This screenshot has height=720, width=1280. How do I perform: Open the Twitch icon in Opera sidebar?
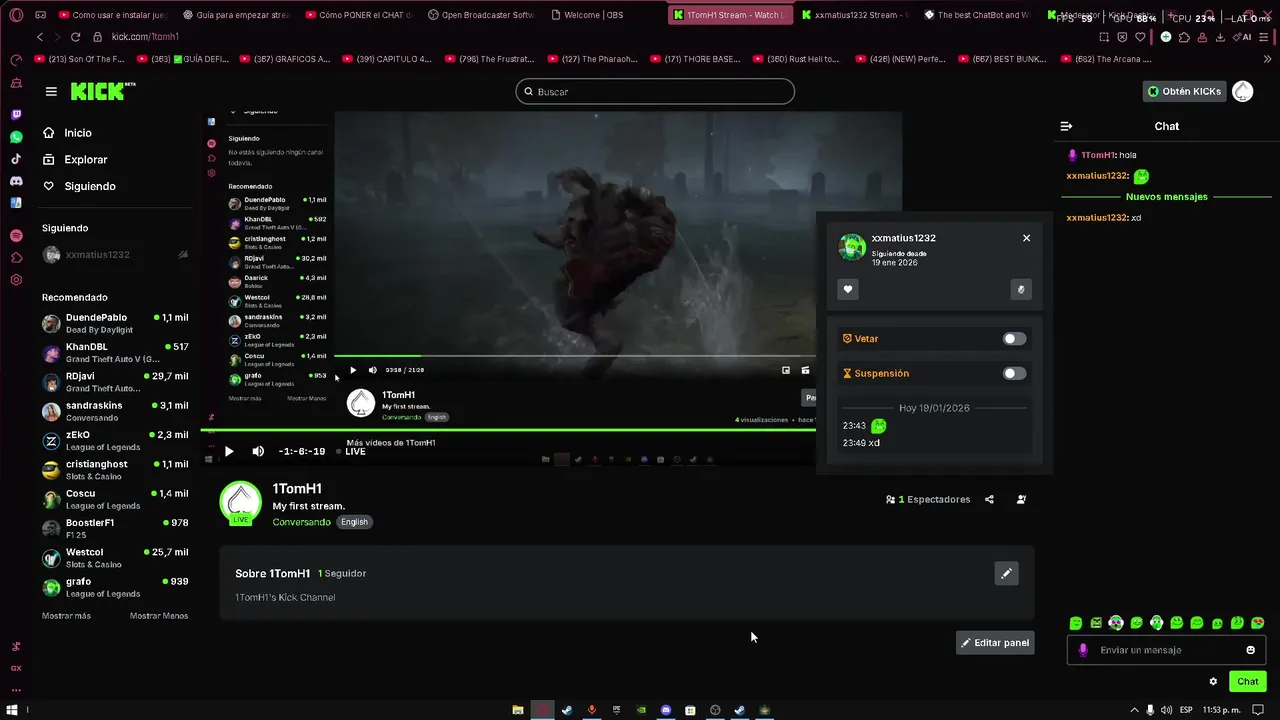point(16,115)
